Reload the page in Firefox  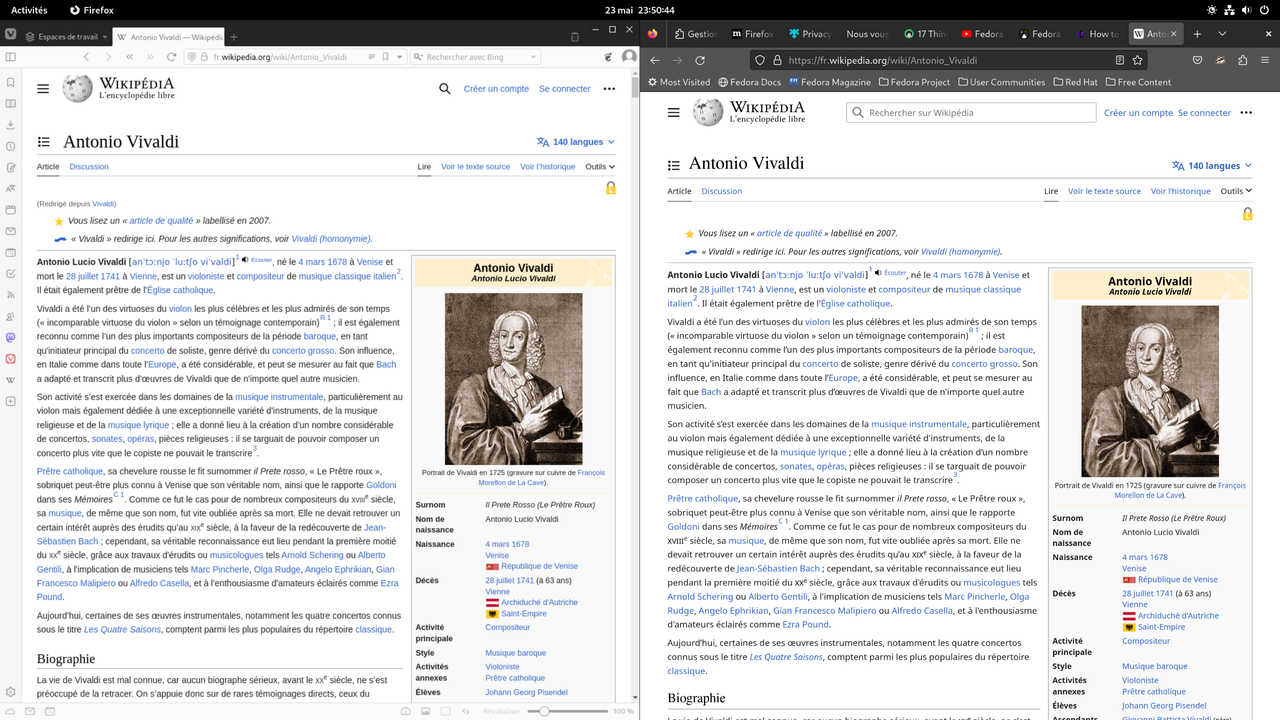click(700, 60)
